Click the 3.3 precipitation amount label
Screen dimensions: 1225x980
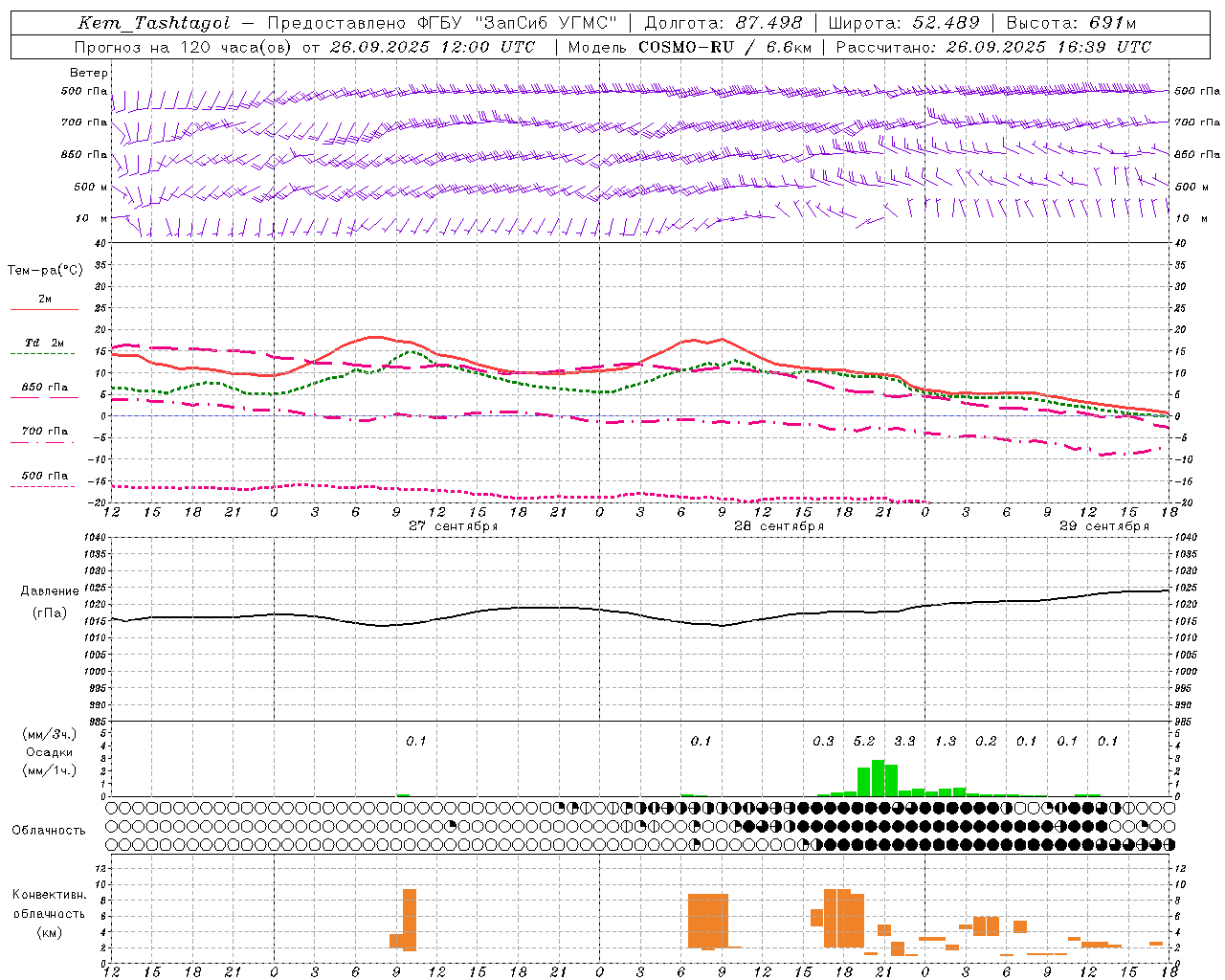[904, 741]
